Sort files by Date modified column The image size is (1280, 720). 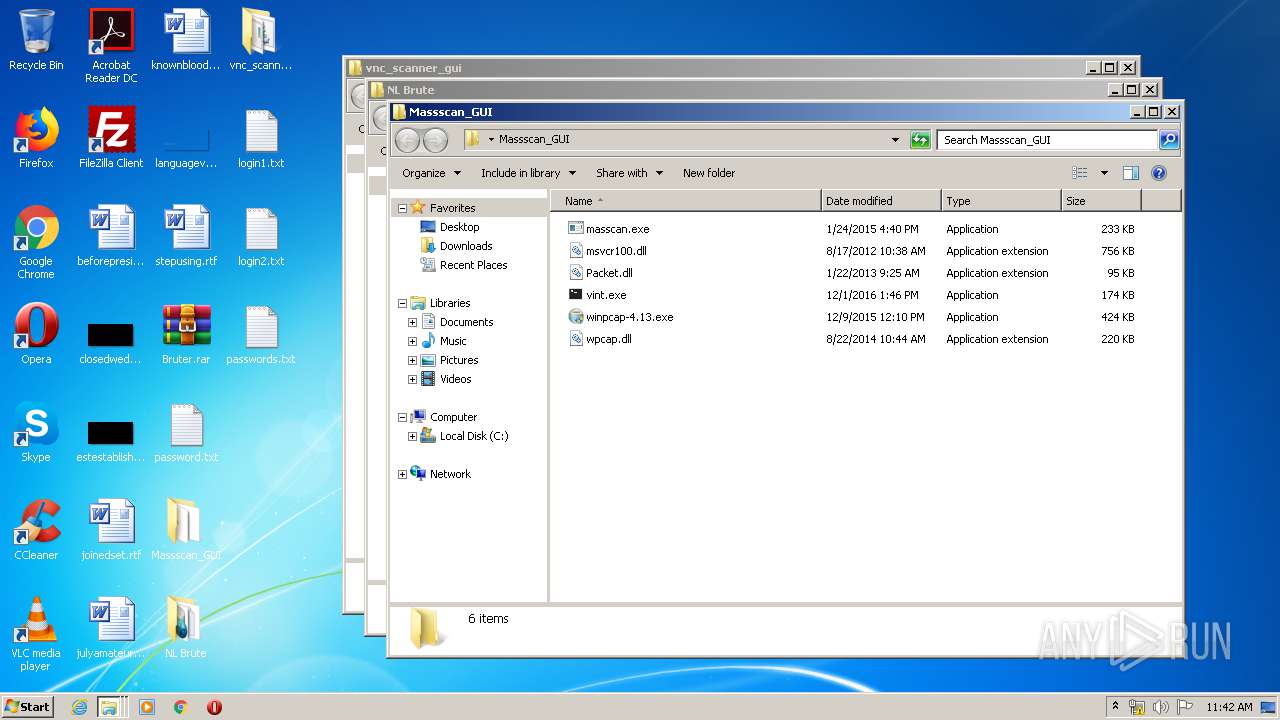(881, 201)
